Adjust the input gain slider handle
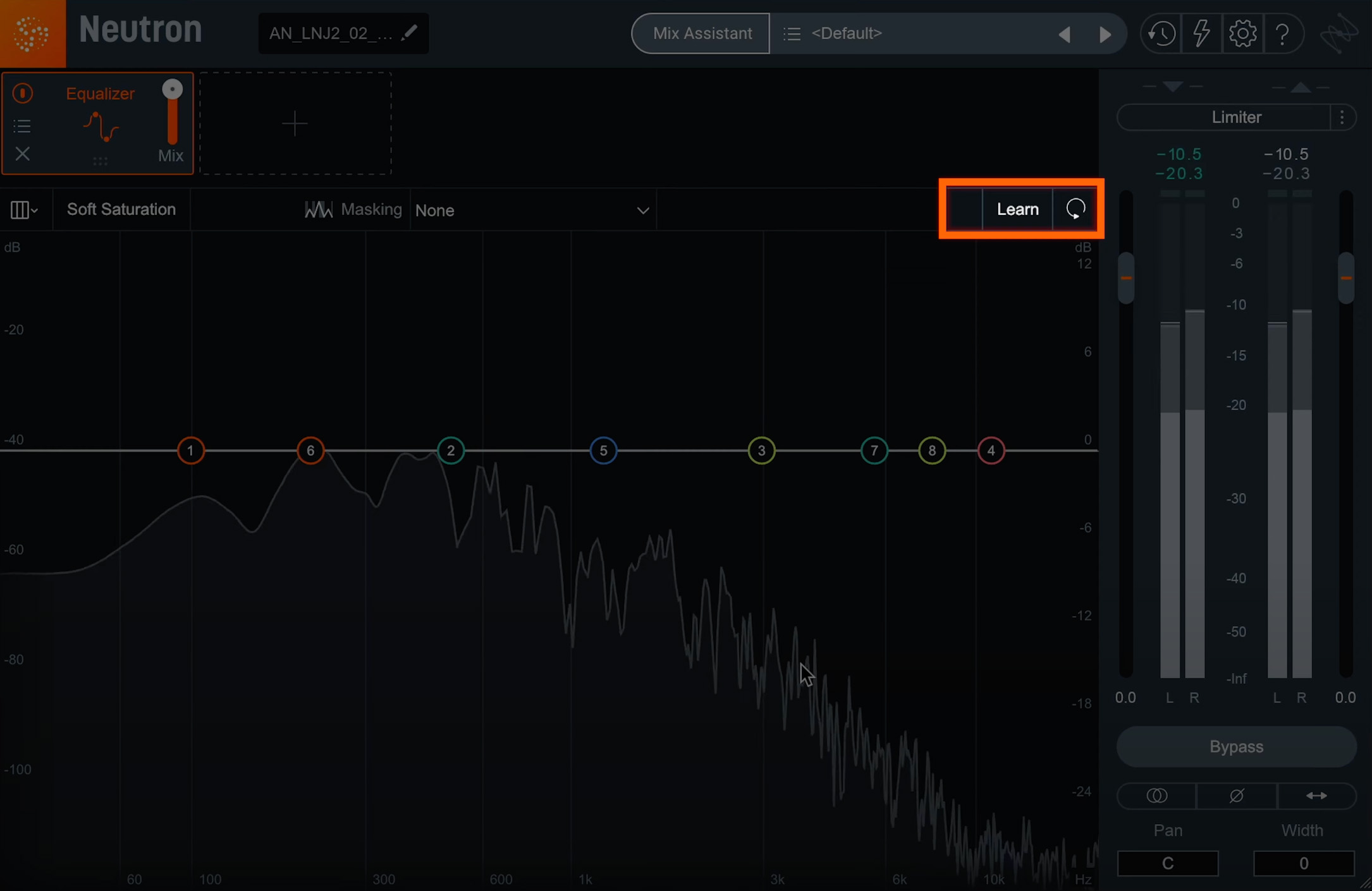This screenshot has height=891, width=1372. 1125,278
